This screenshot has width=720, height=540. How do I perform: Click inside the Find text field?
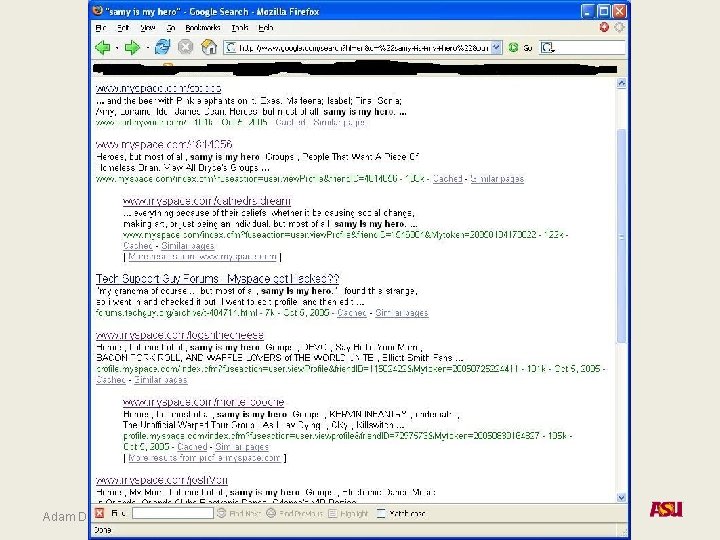click(x=173, y=513)
